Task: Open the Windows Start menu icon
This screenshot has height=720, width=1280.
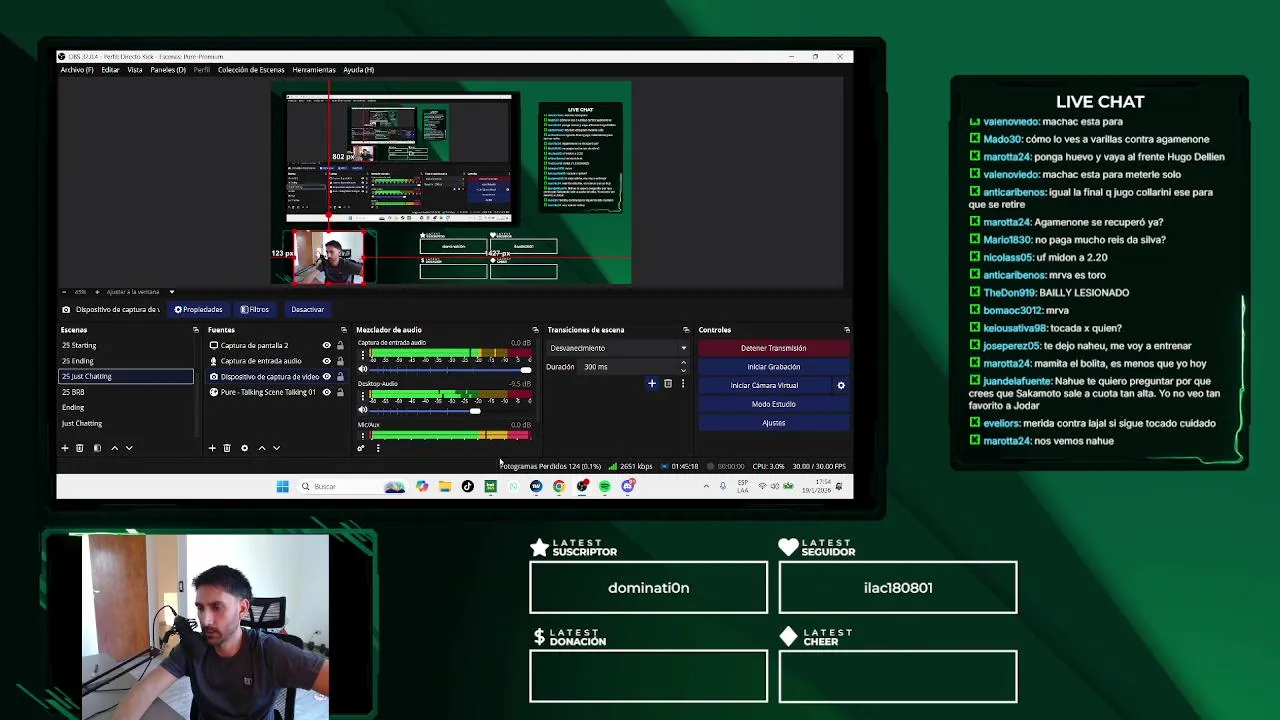Action: [x=283, y=487]
